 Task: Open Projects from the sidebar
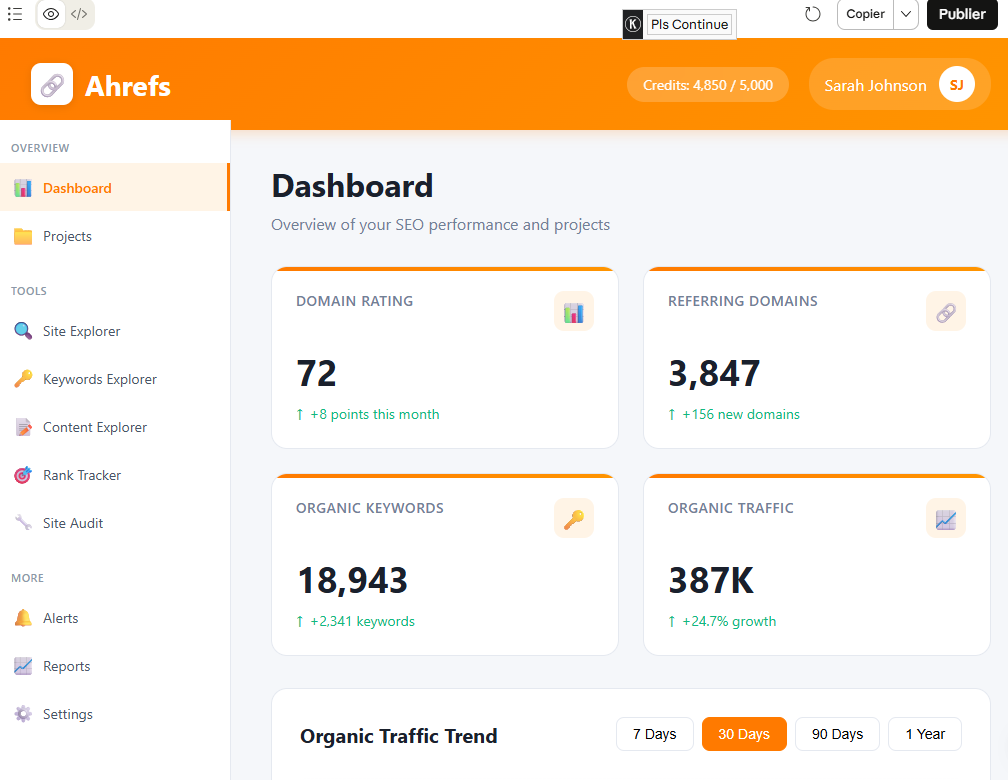tap(114, 236)
